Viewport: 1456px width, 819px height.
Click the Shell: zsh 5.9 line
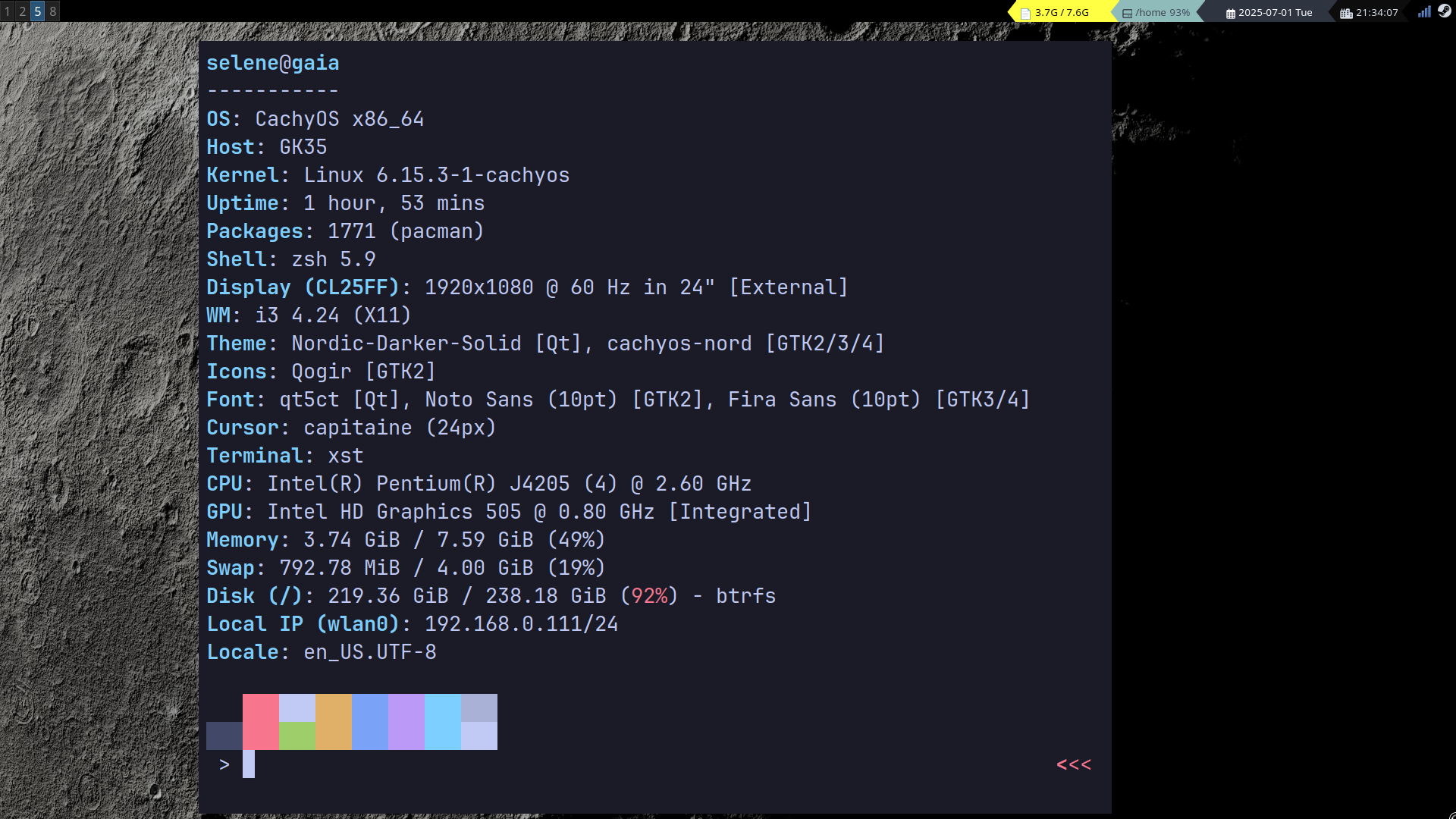[291, 259]
